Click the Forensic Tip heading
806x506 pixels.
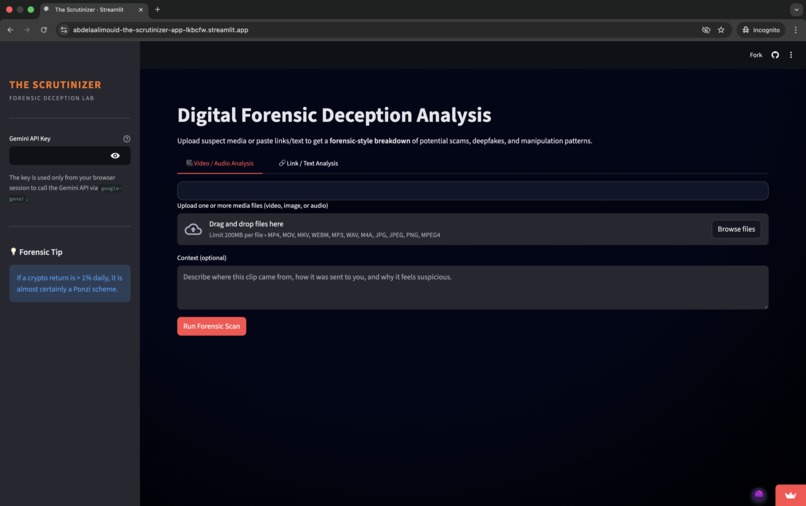pos(41,252)
